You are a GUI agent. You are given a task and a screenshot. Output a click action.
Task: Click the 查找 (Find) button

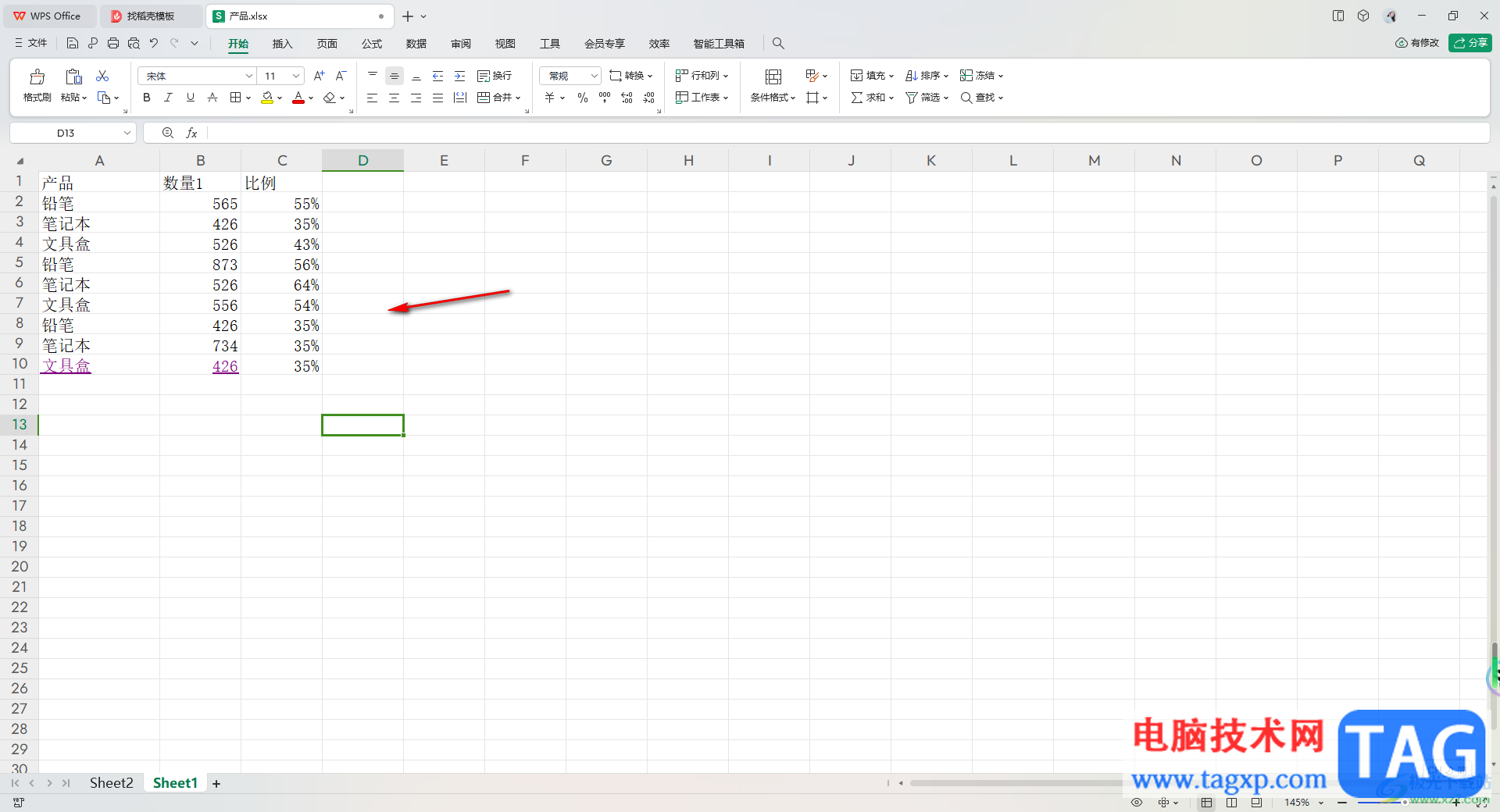(981, 98)
